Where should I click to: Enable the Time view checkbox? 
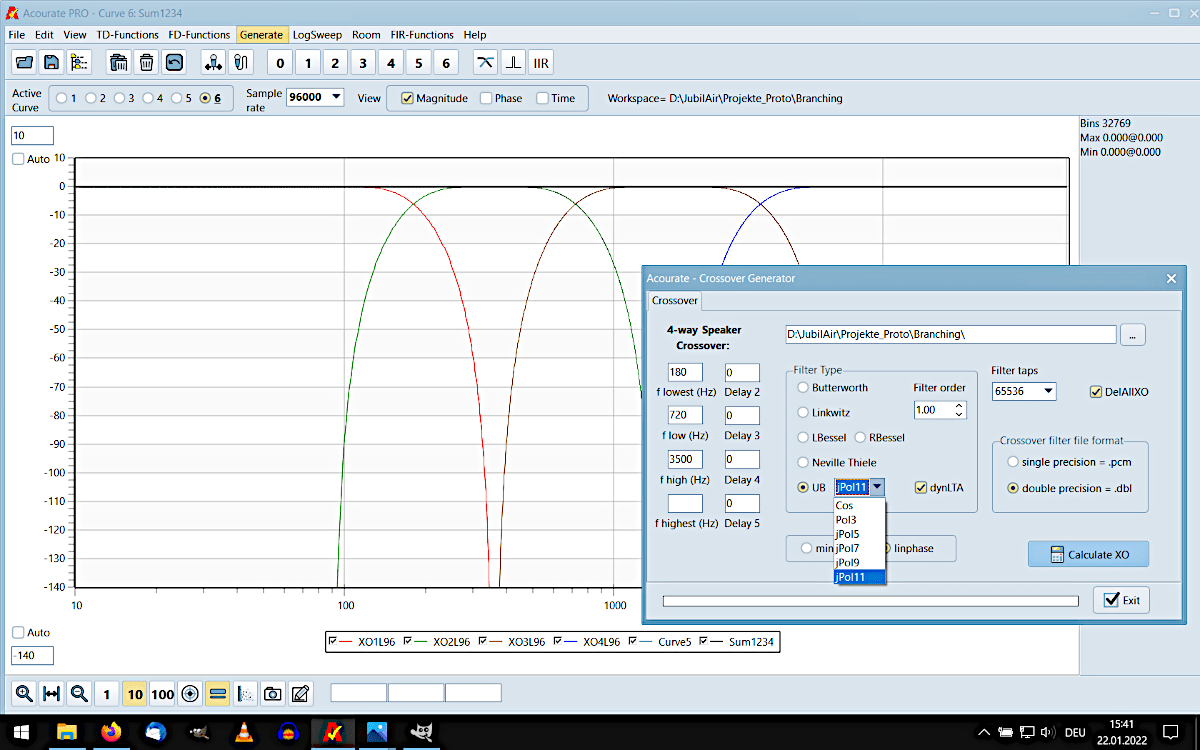[542, 98]
